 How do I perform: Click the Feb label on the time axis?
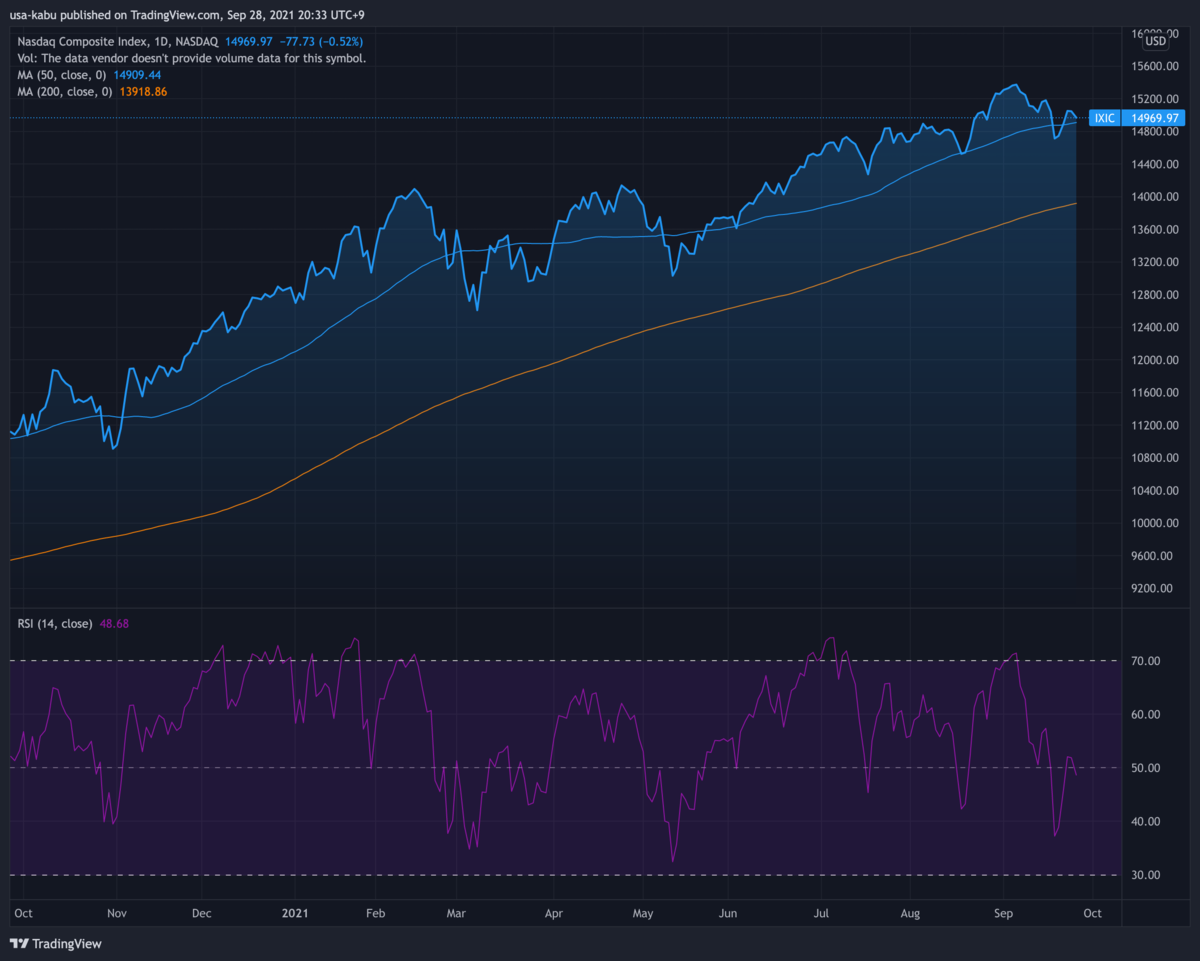[x=375, y=913]
